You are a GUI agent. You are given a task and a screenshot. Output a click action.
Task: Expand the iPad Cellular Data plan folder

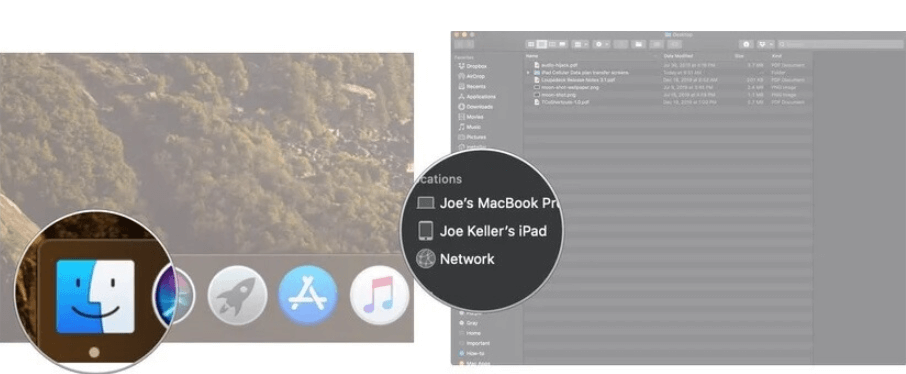(528, 73)
